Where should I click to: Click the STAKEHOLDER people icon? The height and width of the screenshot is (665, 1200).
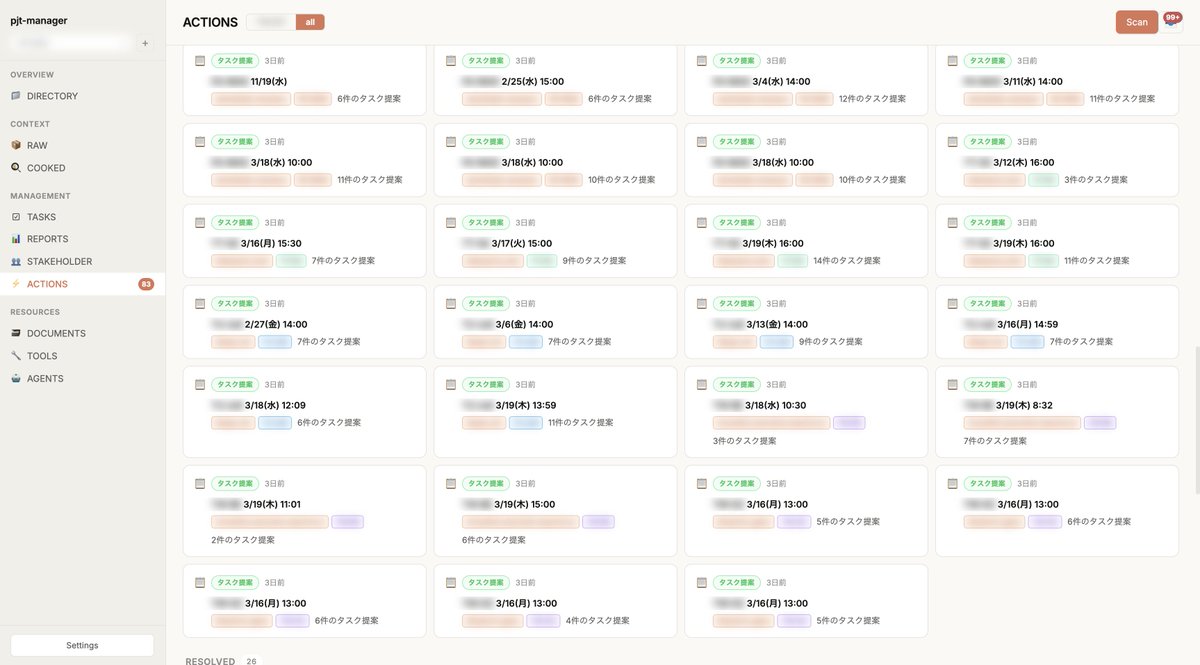tap(16, 262)
